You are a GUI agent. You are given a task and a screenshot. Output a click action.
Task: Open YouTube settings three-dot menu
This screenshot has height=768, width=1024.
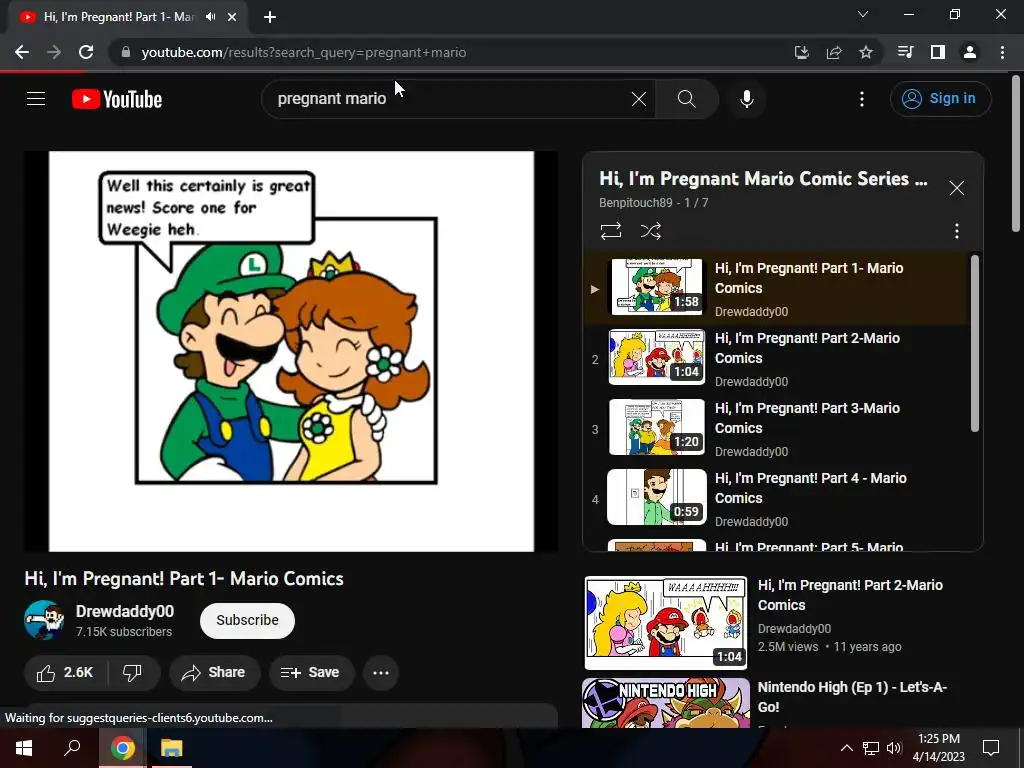click(x=862, y=99)
